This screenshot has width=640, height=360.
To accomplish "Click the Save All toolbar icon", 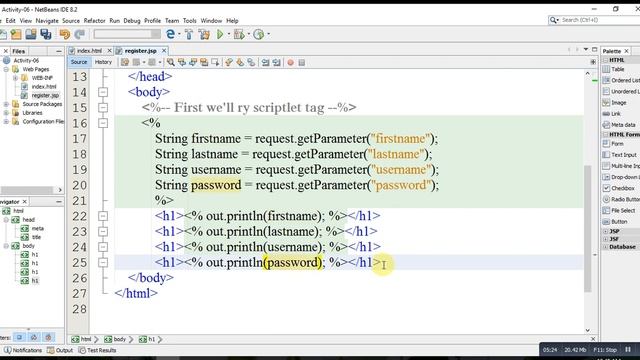I will (46, 35).
